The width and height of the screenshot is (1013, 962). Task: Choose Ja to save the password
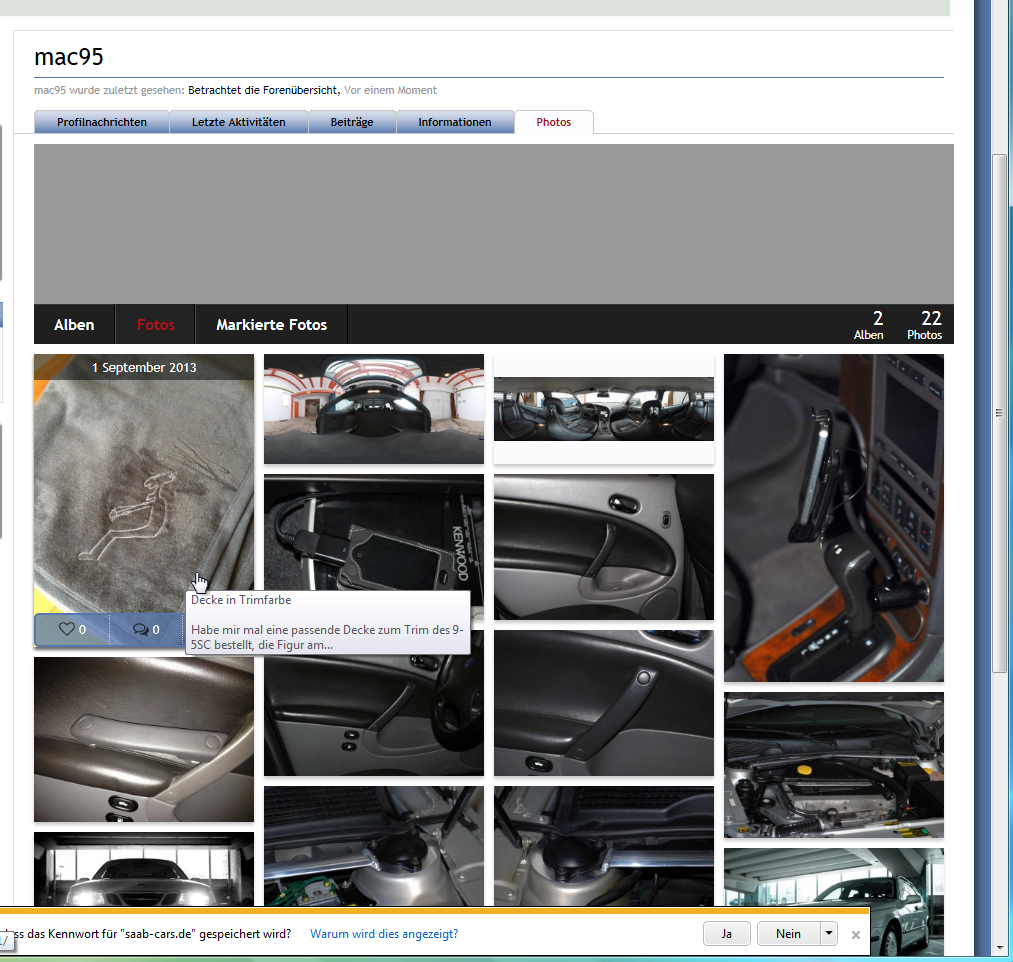(x=727, y=934)
